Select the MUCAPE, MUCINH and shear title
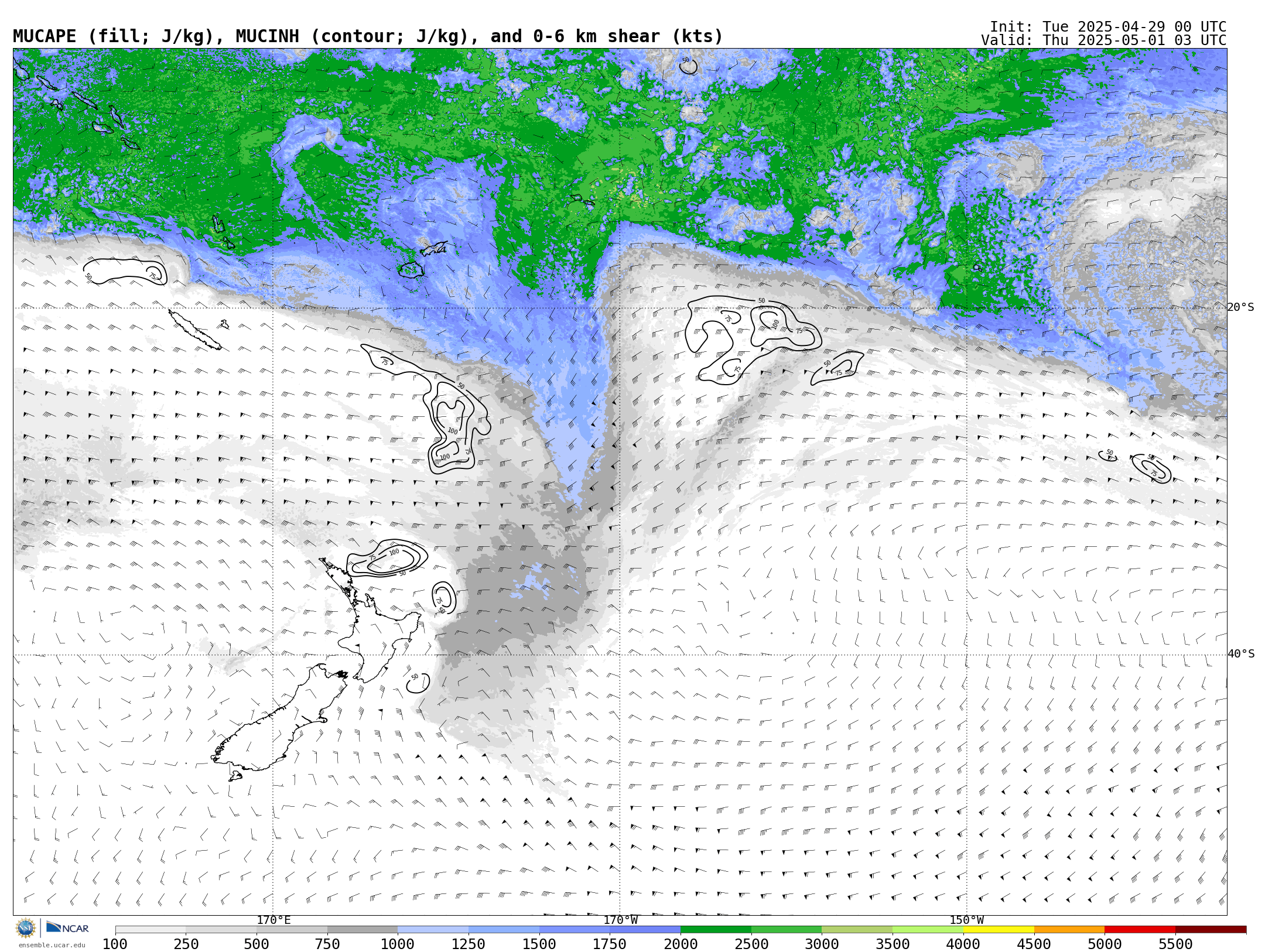Screen dimensions: 1265x952 [x=368, y=36]
